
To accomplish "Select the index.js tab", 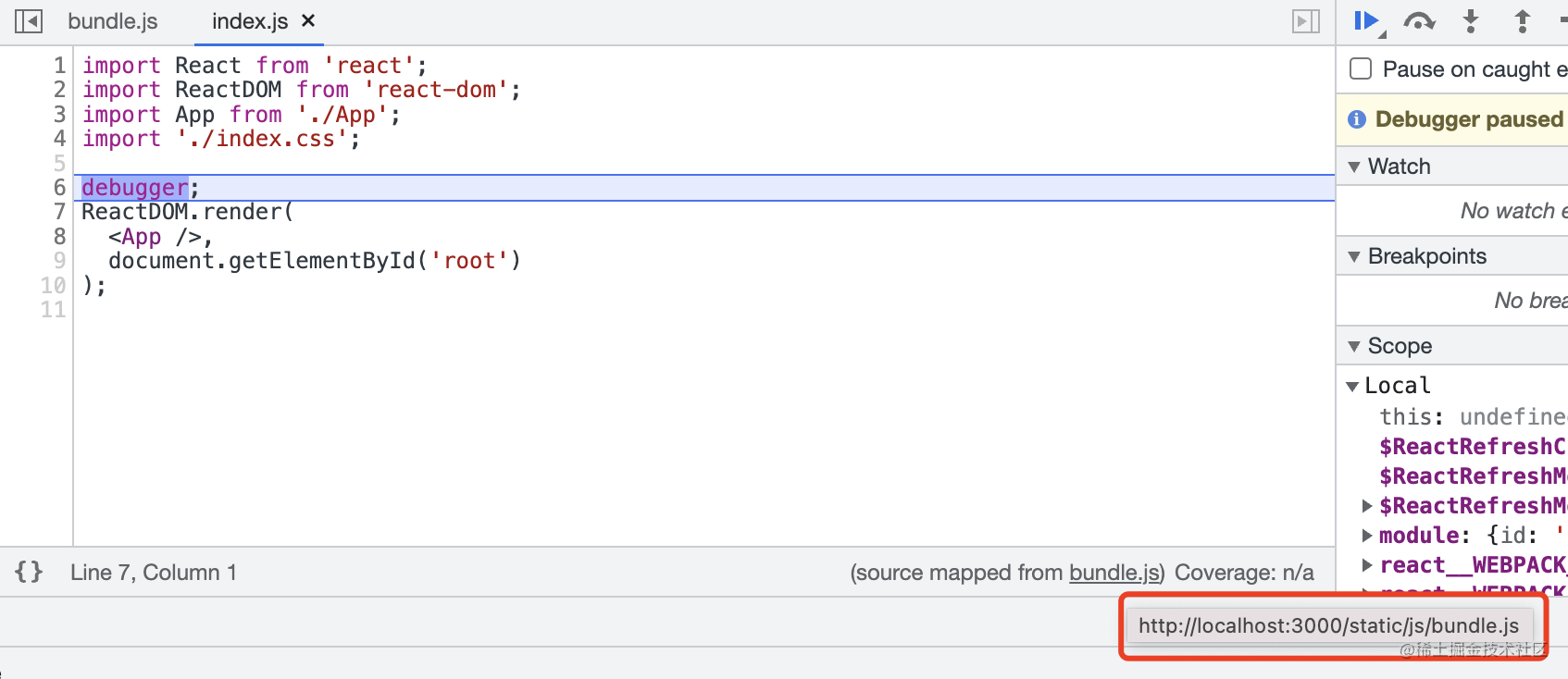I will click(250, 21).
